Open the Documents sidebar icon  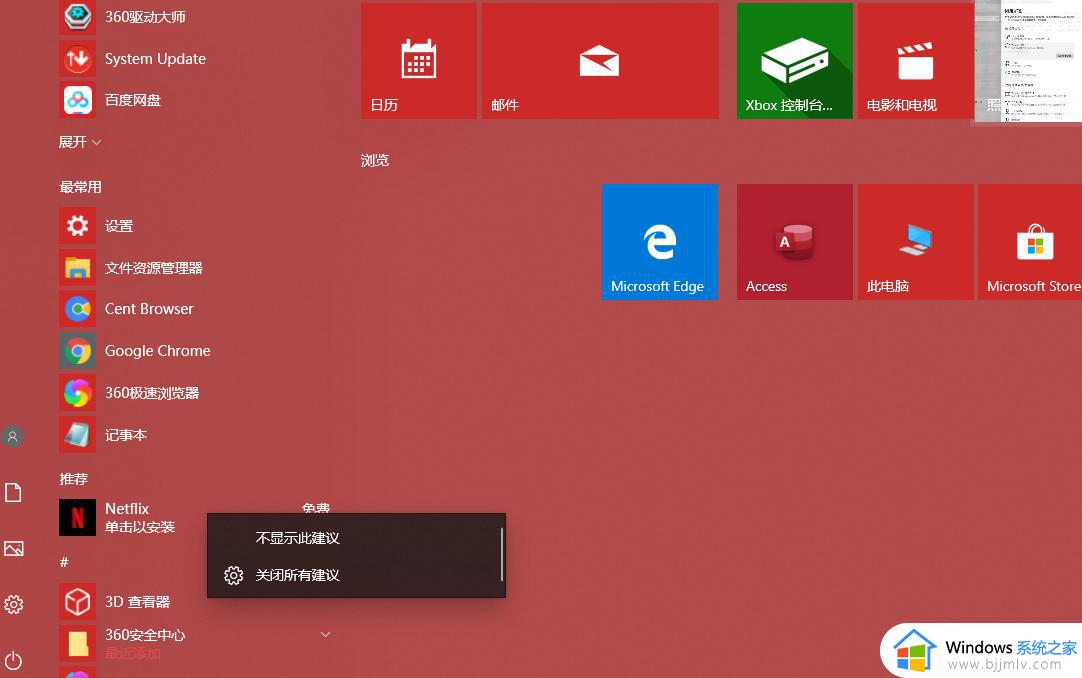point(13,492)
